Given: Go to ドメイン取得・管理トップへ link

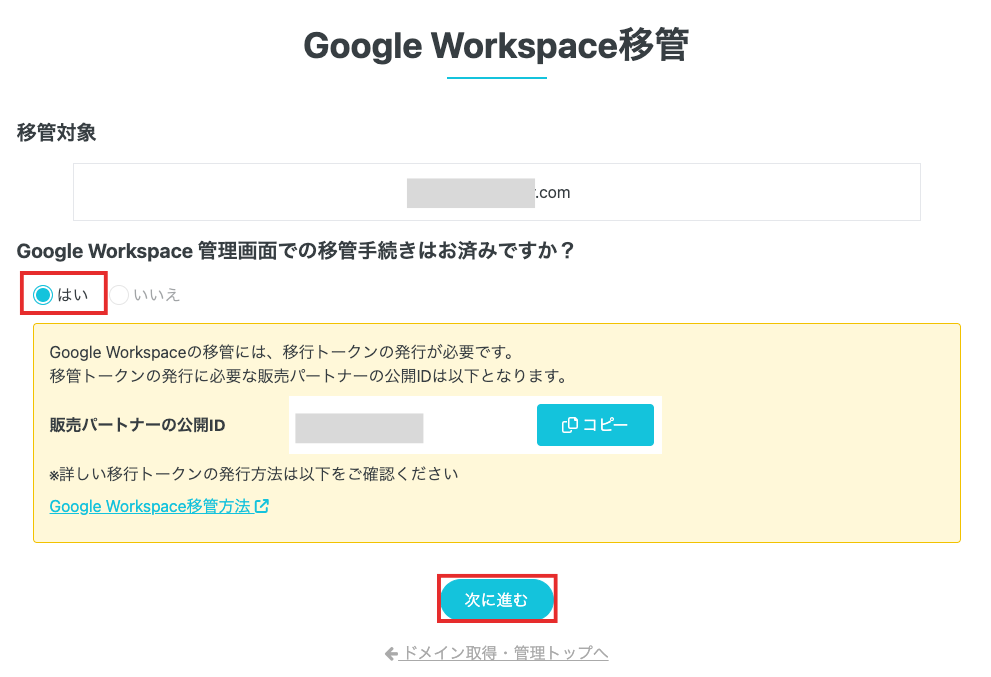Looking at the screenshot, I should click(x=504, y=653).
